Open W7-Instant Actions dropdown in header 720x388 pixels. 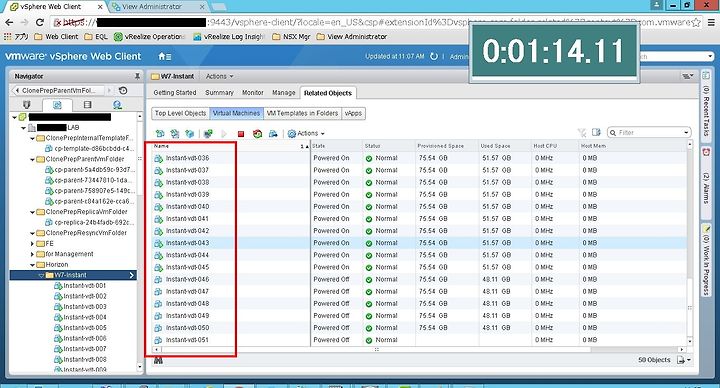click(x=219, y=76)
